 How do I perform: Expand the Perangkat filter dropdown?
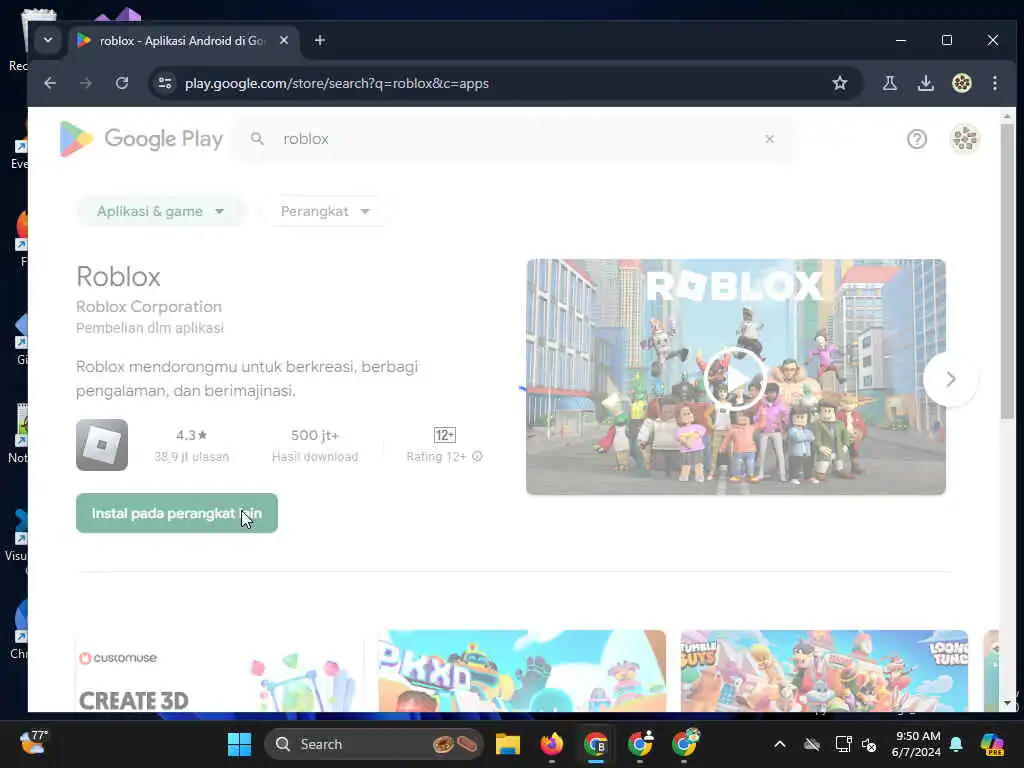click(325, 211)
